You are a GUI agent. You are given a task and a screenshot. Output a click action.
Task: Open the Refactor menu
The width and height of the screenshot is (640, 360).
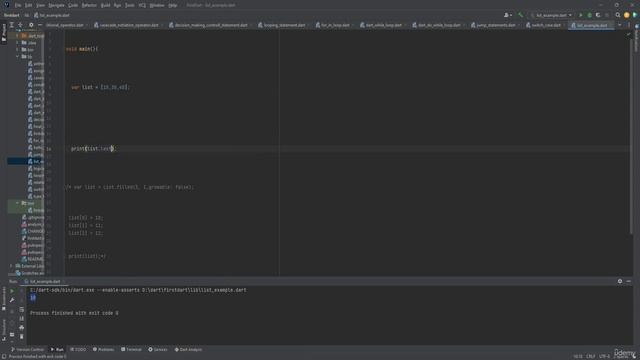(x=89, y=5)
